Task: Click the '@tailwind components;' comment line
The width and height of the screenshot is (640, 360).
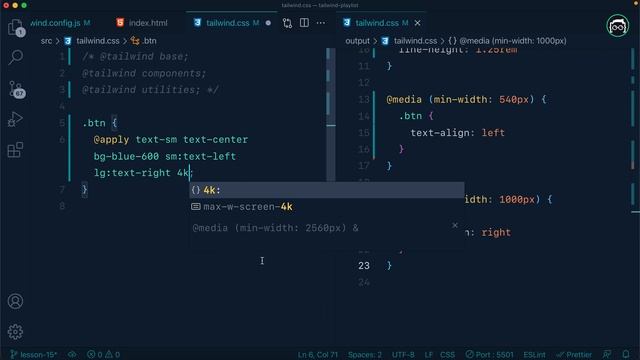Action: [x=144, y=73]
